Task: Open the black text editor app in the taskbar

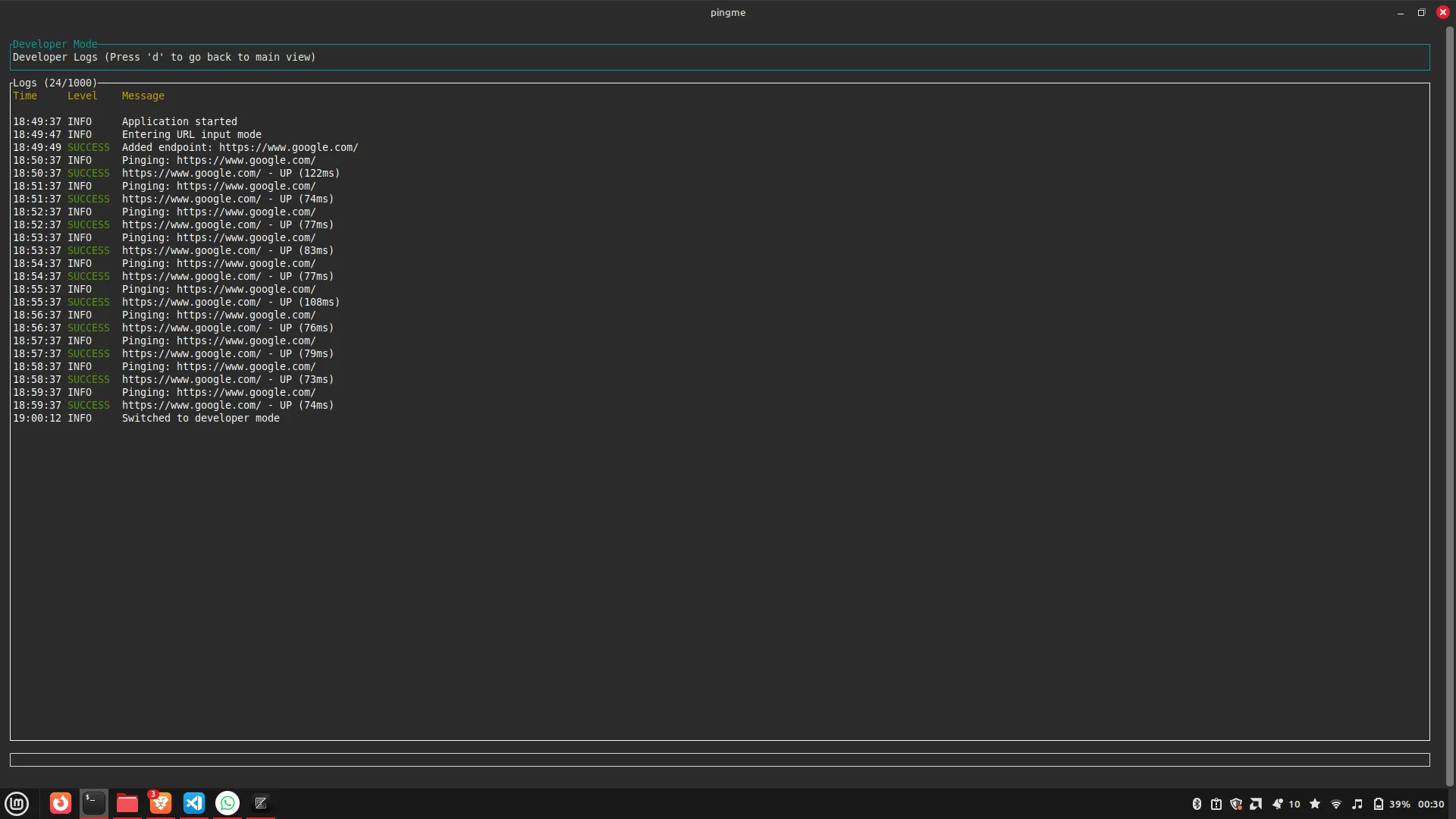Action: 261,803
